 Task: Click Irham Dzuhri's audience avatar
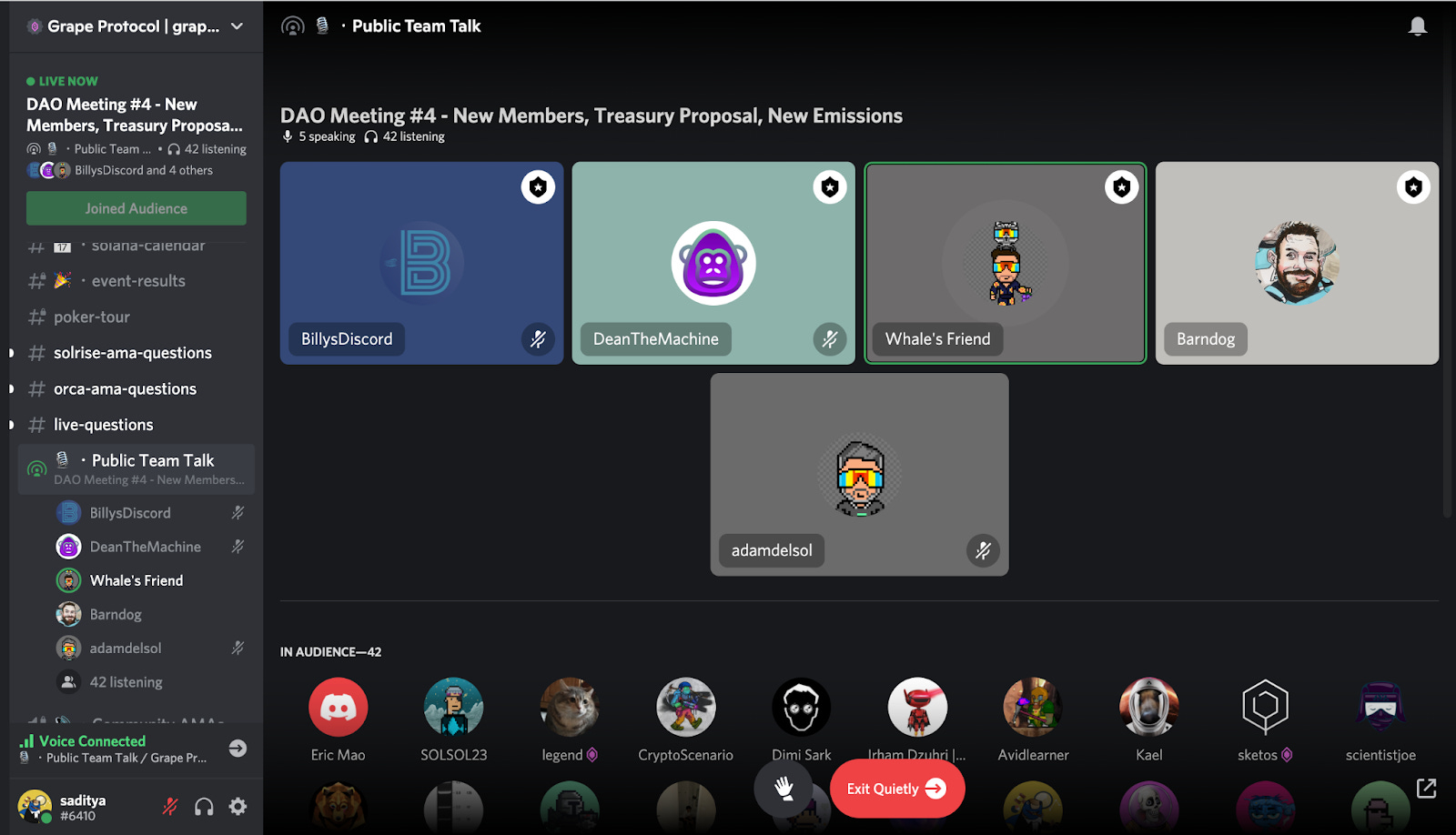pos(917,707)
